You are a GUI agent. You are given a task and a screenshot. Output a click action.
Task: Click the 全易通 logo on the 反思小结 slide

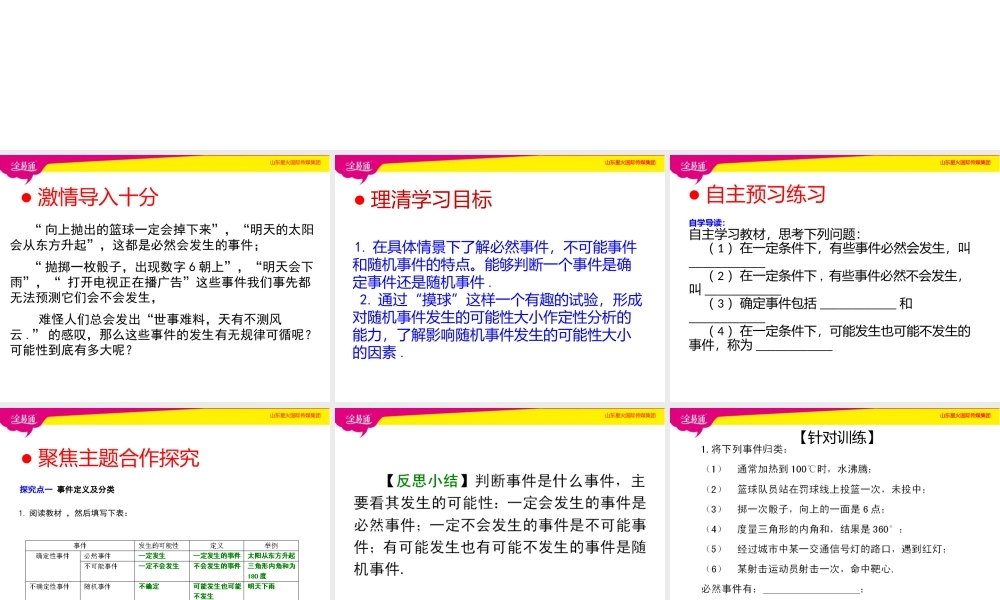[x=358, y=418]
